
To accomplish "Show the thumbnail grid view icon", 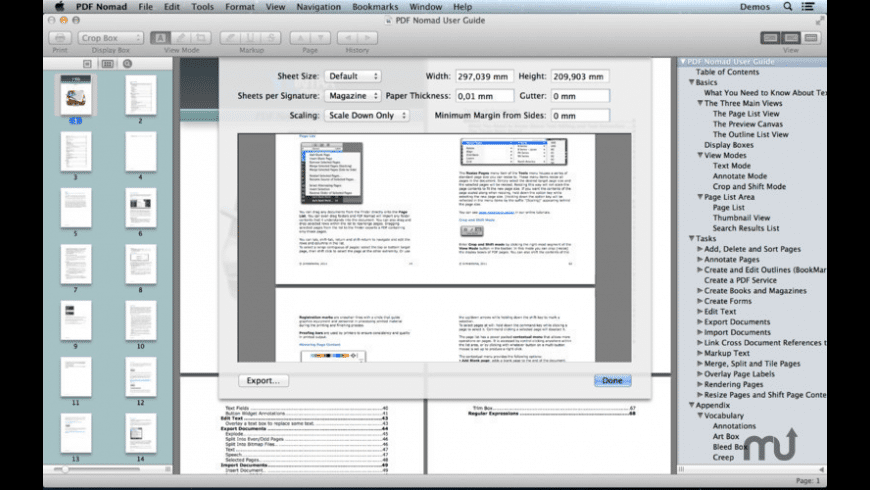I will click(x=108, y=64).
